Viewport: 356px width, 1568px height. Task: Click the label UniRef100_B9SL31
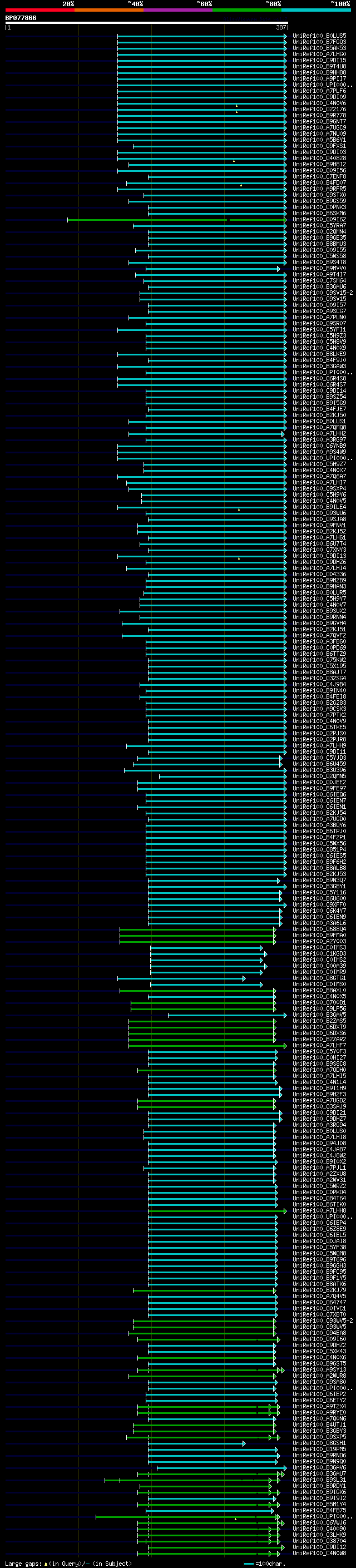click(319, 1480)
